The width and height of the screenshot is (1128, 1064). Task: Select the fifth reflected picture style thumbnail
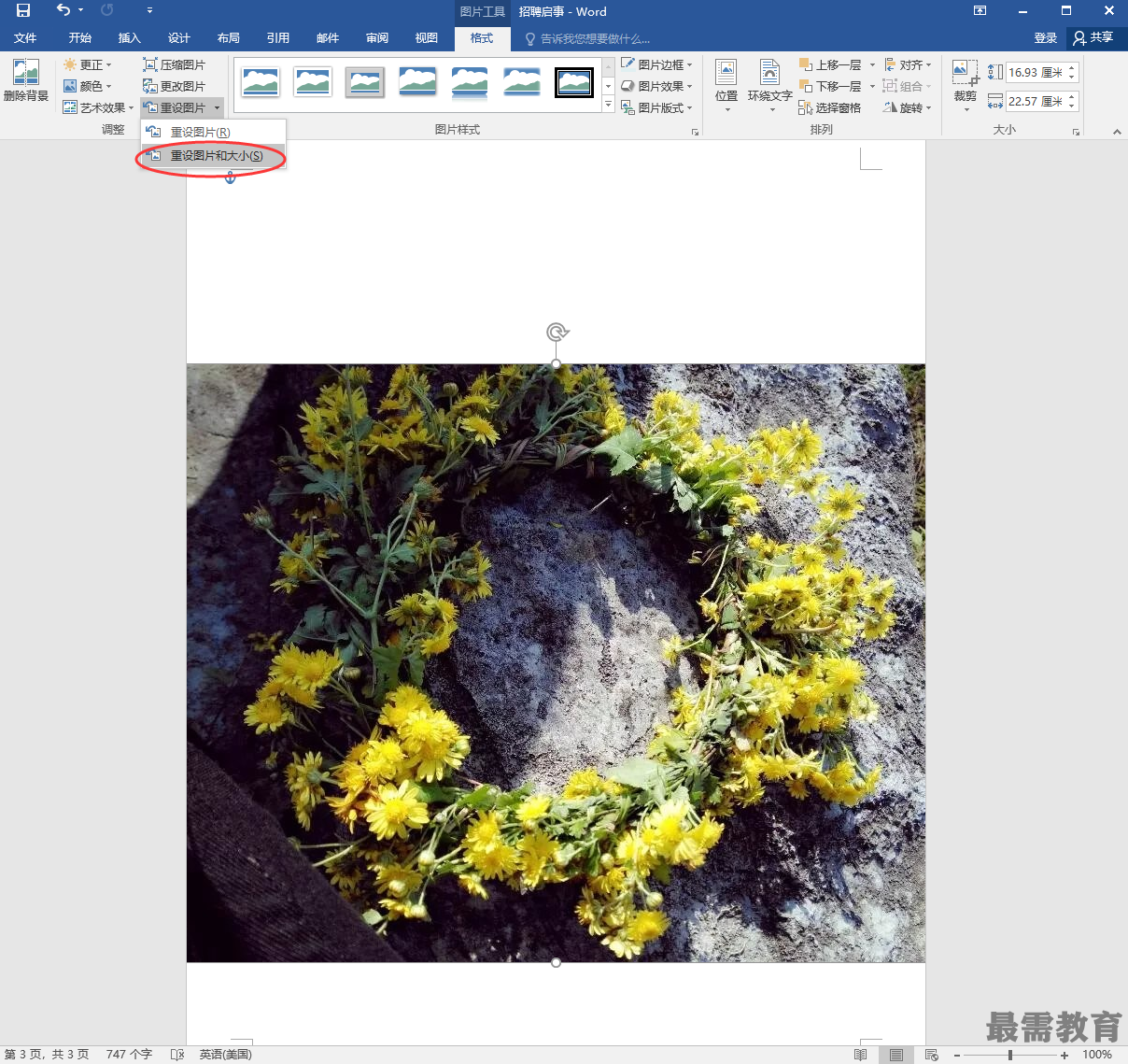coord(470,82)
